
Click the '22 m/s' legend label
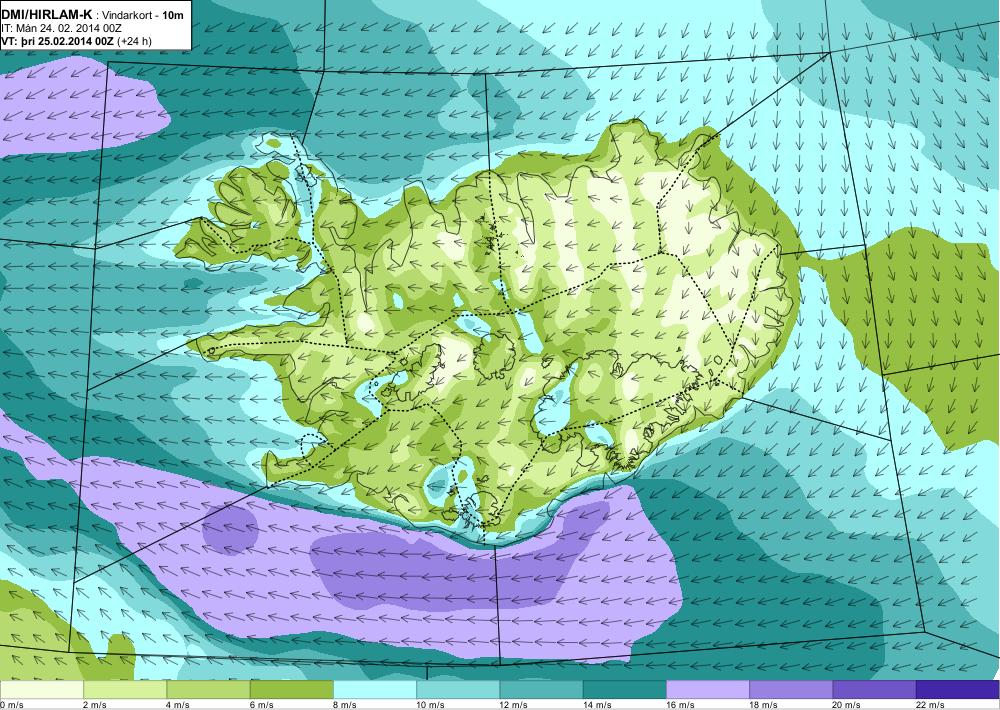[x=930, y=705]
